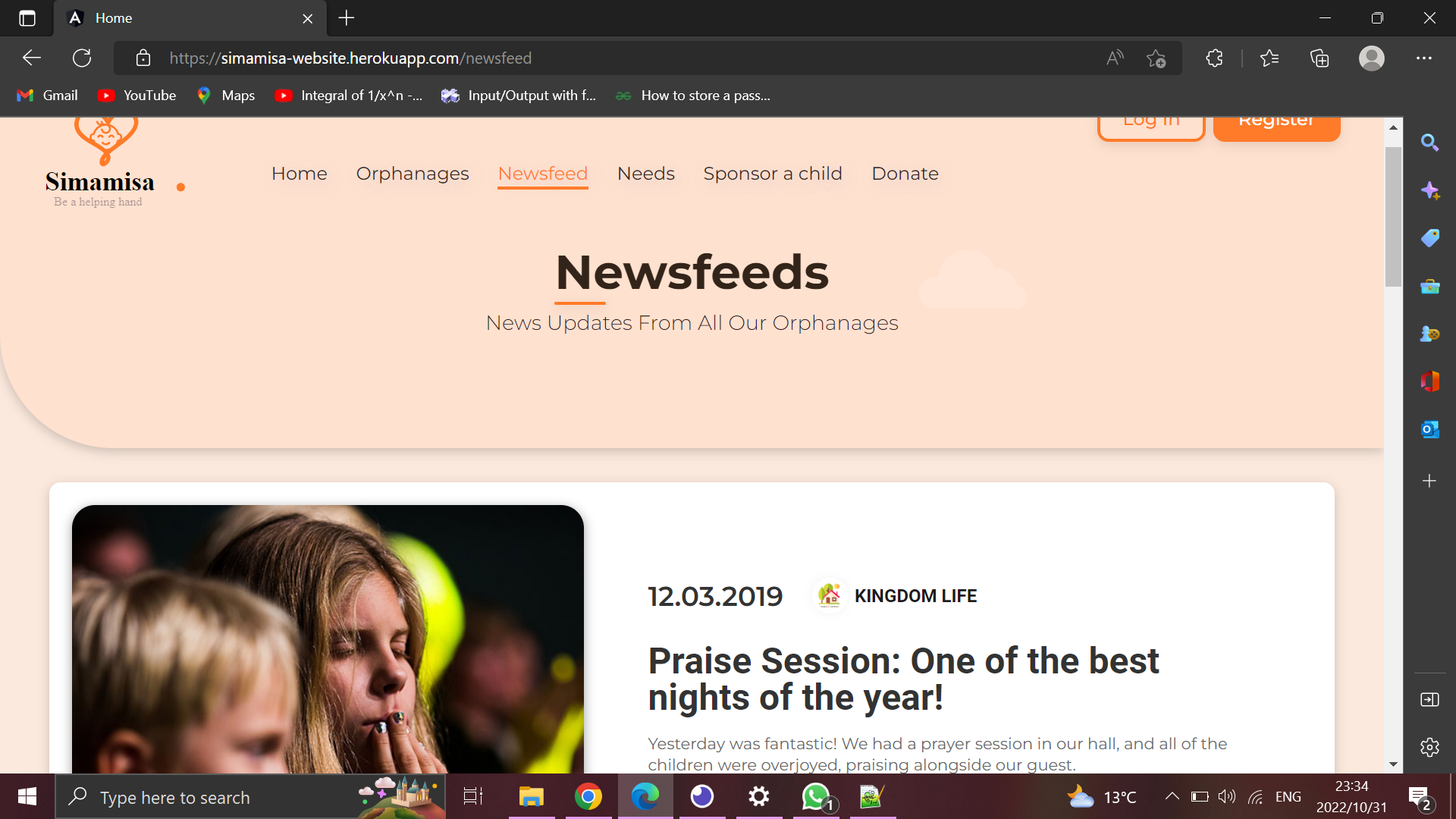Screen dimensions: 1456x819
Task: Open the Shopping tag icon in sidebar
Action: click(1429, 238)
